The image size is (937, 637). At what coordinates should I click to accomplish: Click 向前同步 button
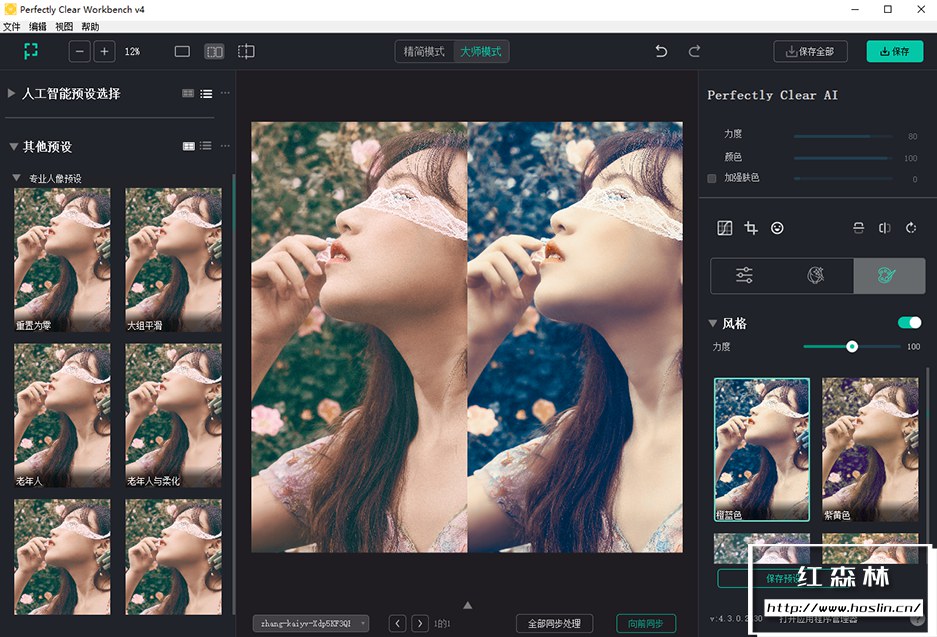(x=645, y=623)
